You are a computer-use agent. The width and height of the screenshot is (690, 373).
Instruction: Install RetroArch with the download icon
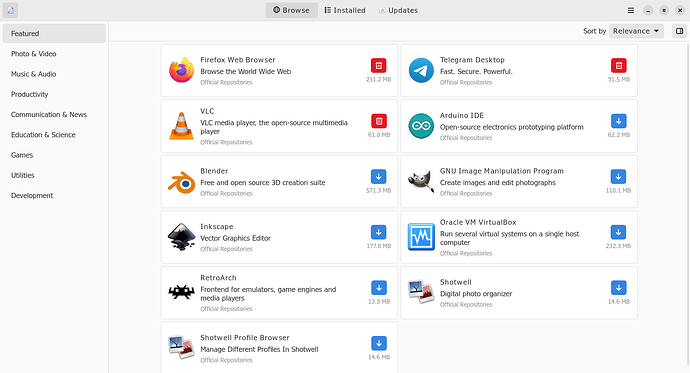coord(378,288)
